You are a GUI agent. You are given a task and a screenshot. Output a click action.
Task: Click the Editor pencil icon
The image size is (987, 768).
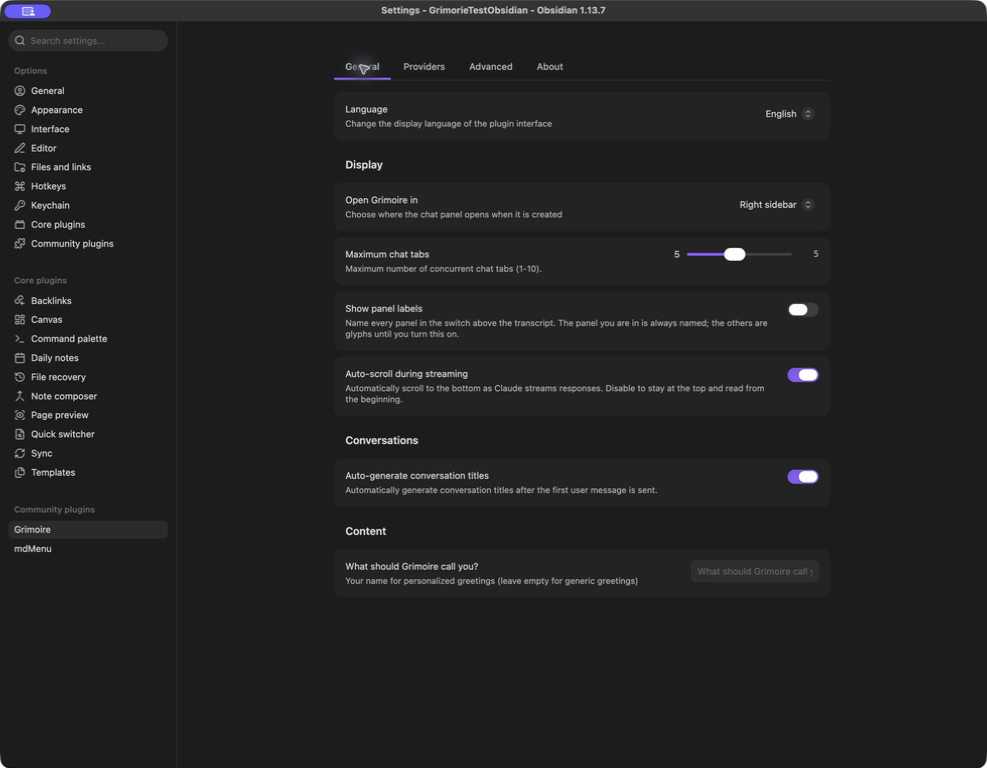(x=20, y=148)
